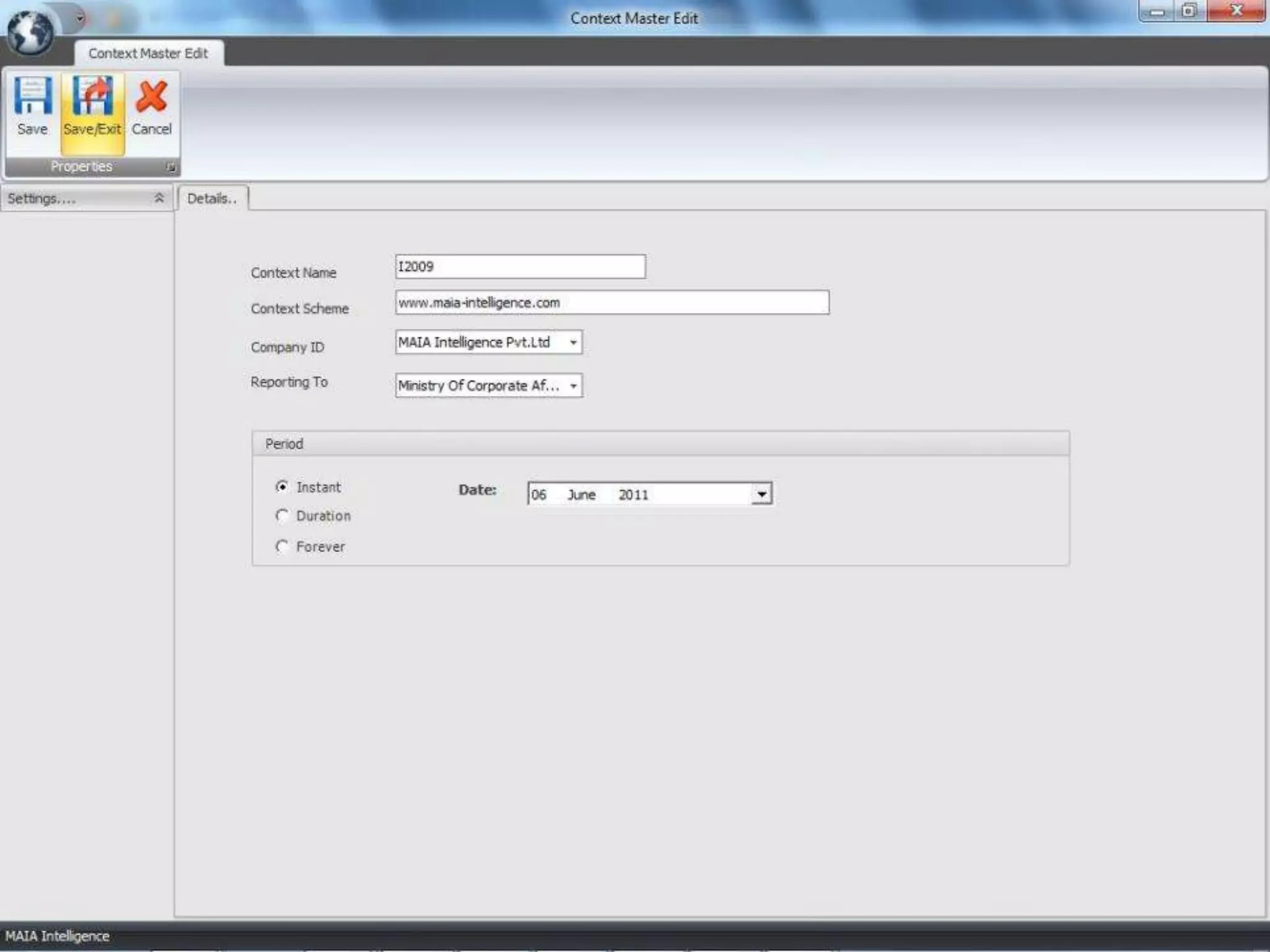1270x952 pixels.
Task: Click in the Context Scheme field
Action: (611, 302)
